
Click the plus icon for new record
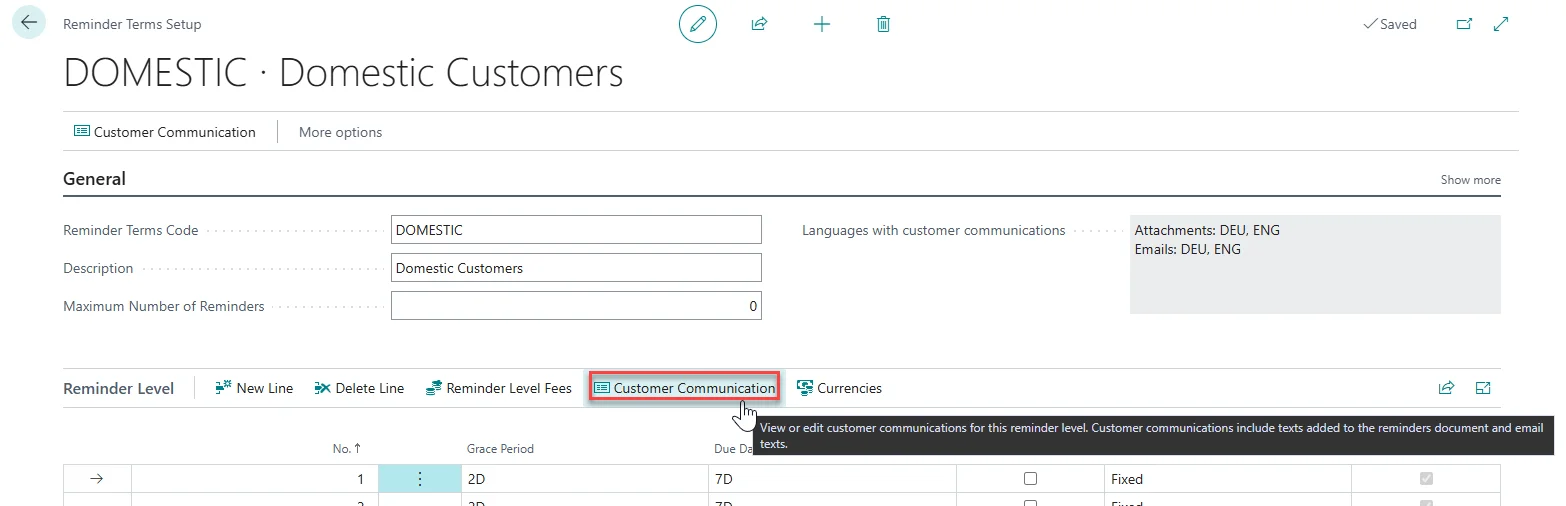point(822,24)
